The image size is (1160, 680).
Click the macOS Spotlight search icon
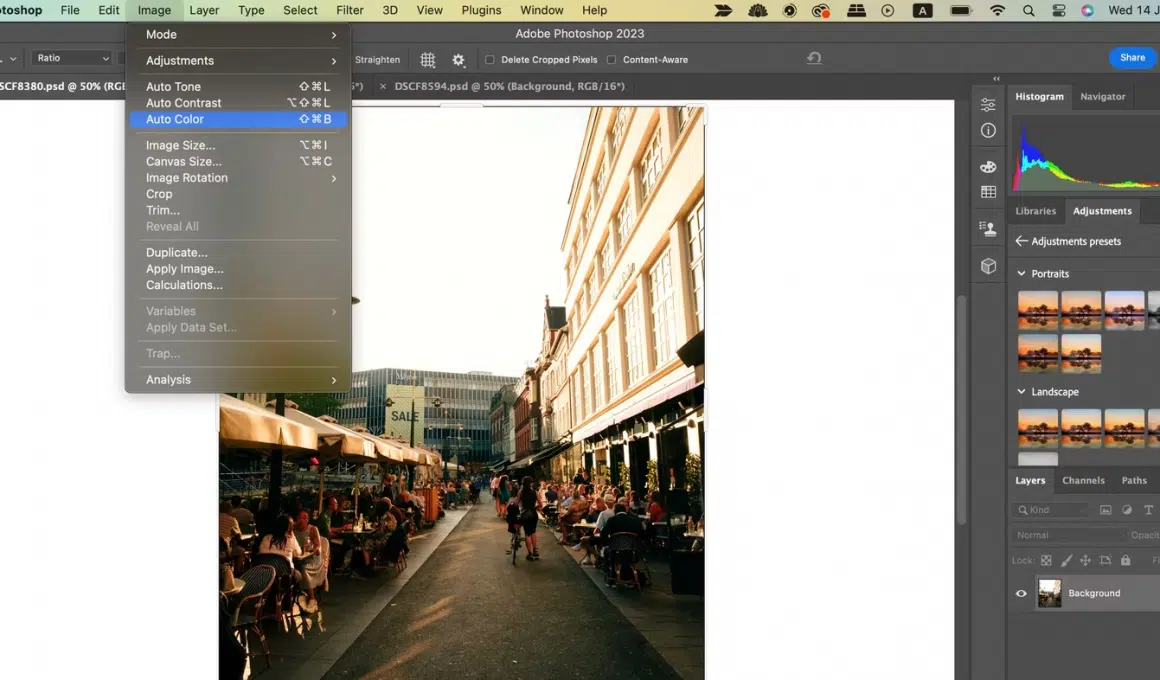(1029, 11)
